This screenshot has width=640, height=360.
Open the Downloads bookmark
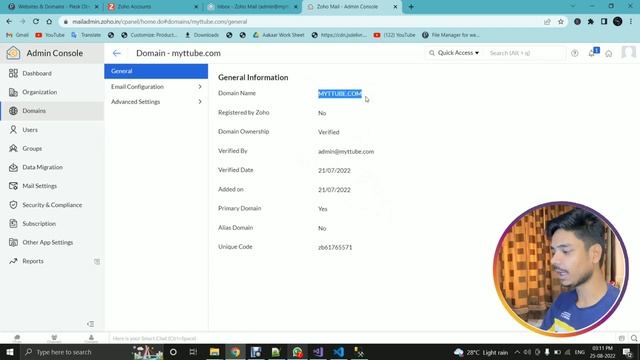point(202,35)
